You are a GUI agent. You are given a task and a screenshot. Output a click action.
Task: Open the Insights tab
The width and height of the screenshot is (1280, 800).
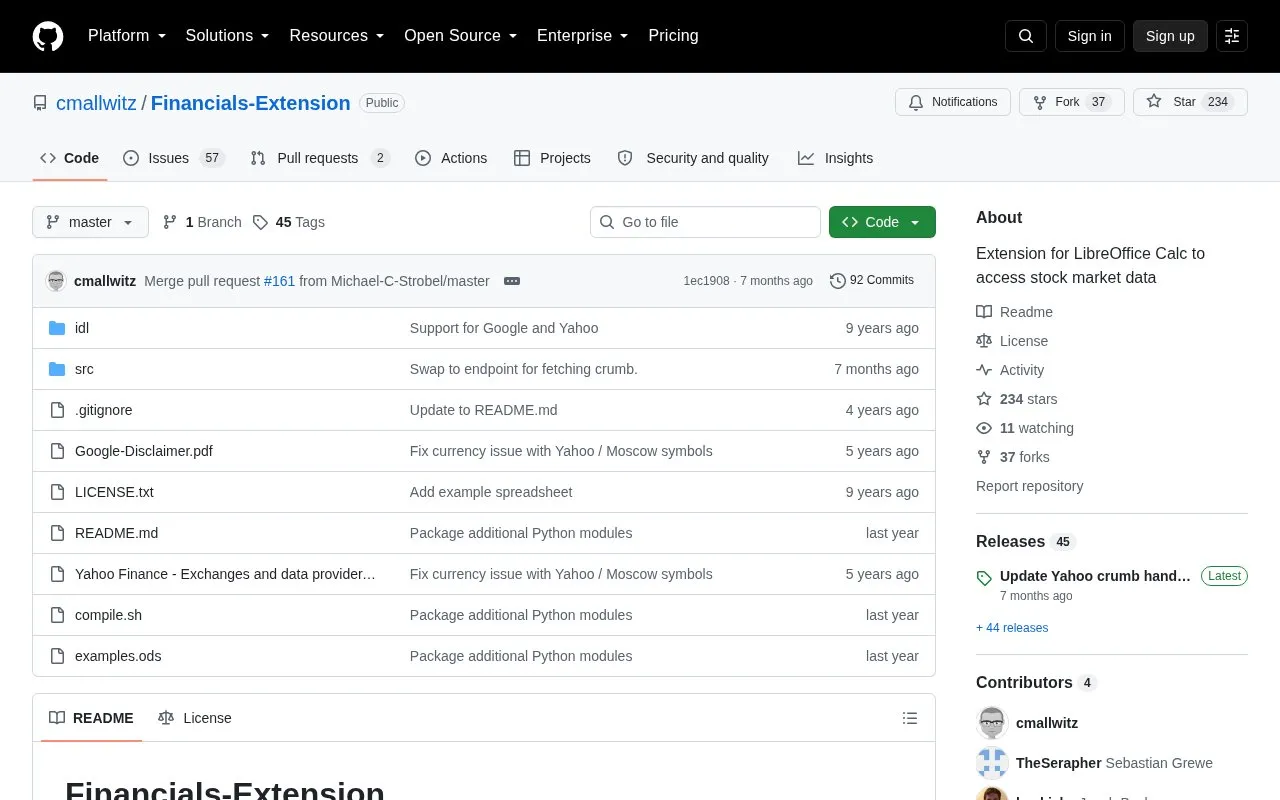click(x=835, y=158)
